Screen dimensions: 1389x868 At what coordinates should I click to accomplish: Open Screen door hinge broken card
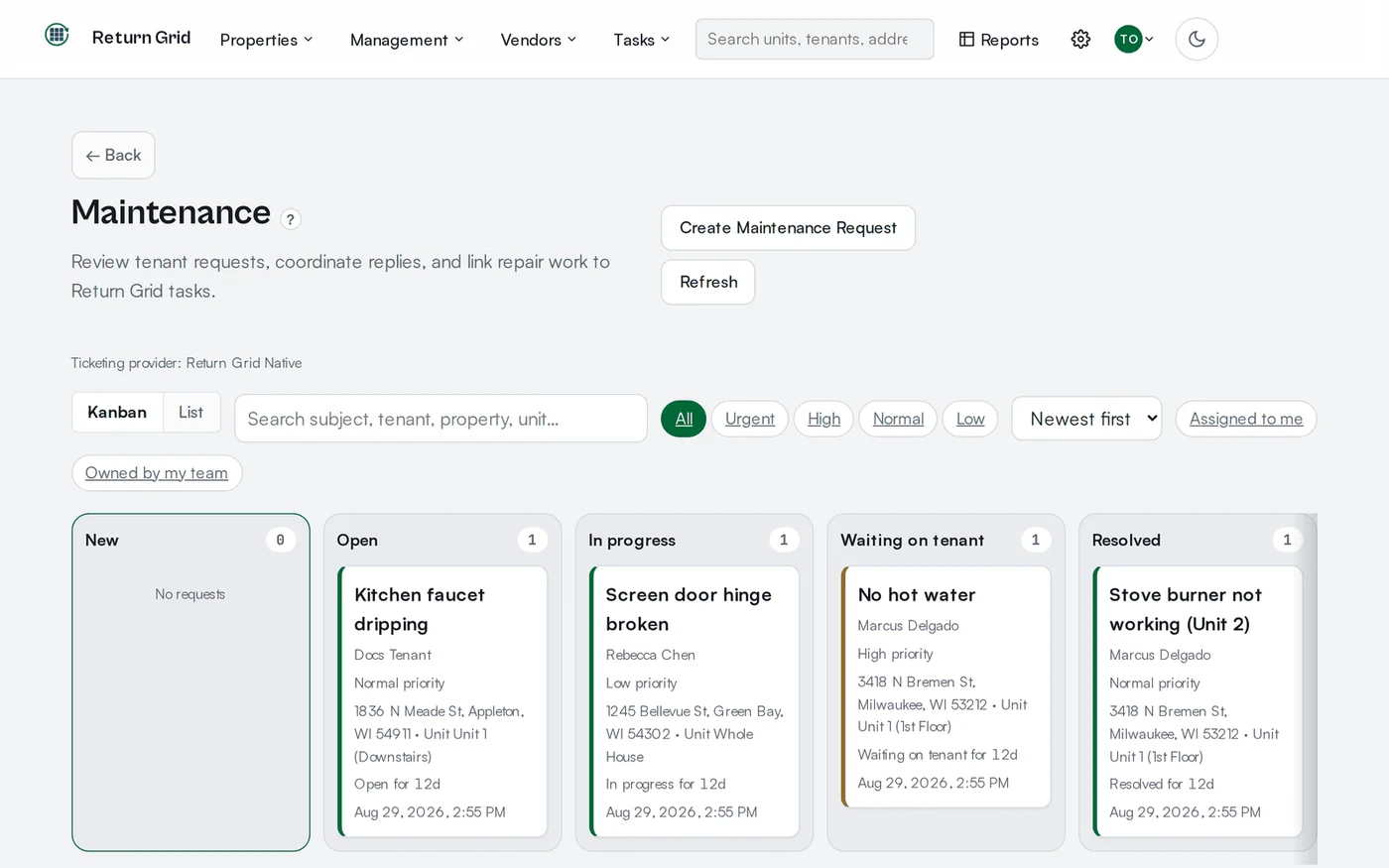[x=694, y=701]
